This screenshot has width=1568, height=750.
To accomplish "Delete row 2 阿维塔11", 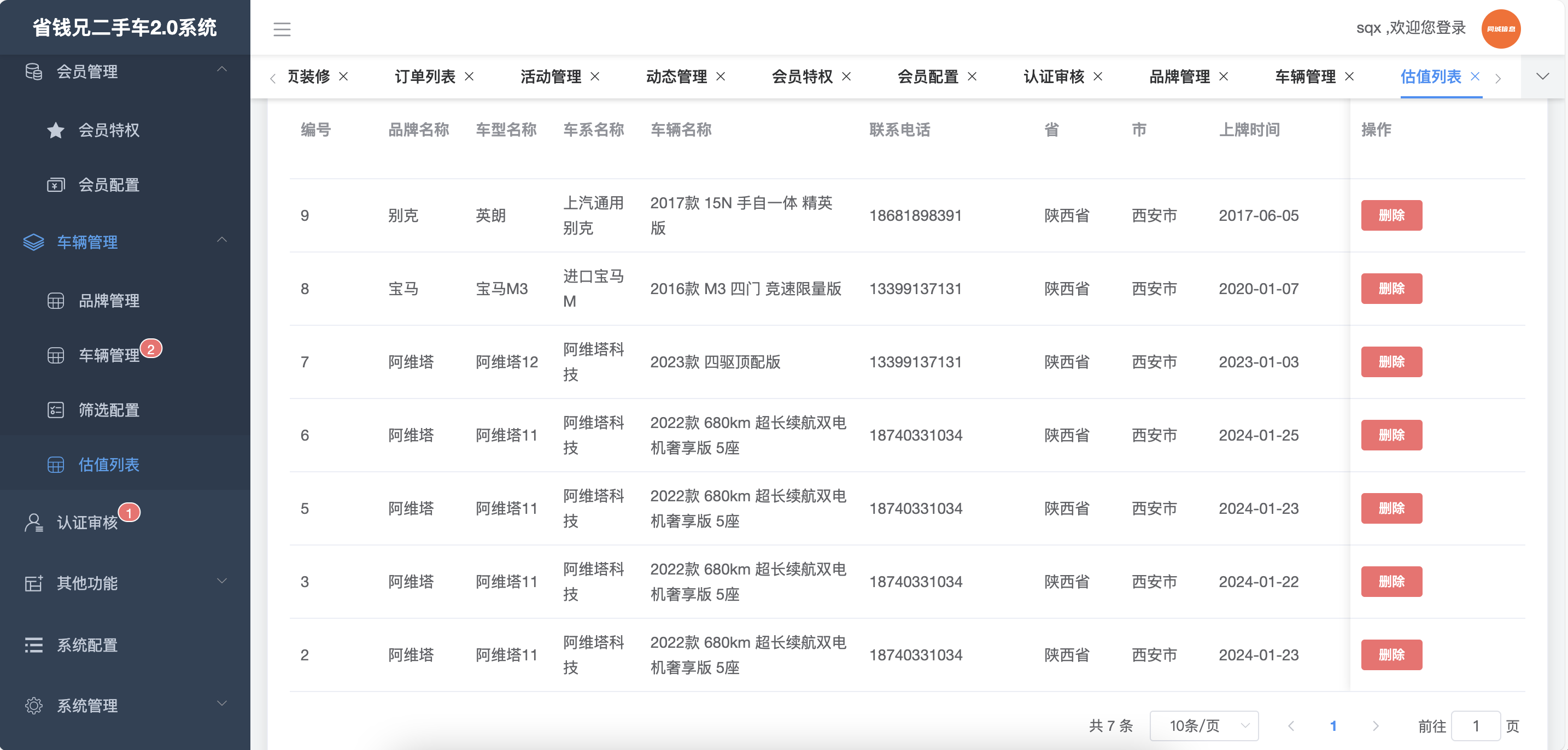I will [1391, 655].
